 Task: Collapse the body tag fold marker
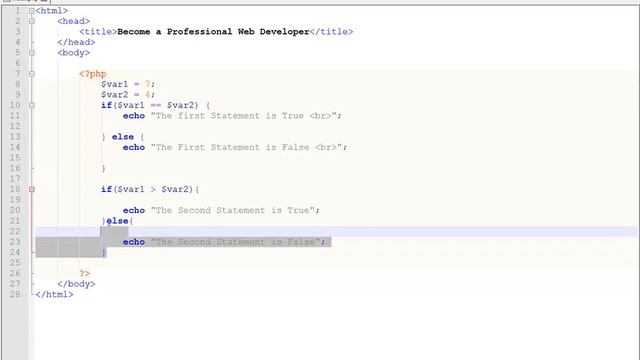[32, 53]
